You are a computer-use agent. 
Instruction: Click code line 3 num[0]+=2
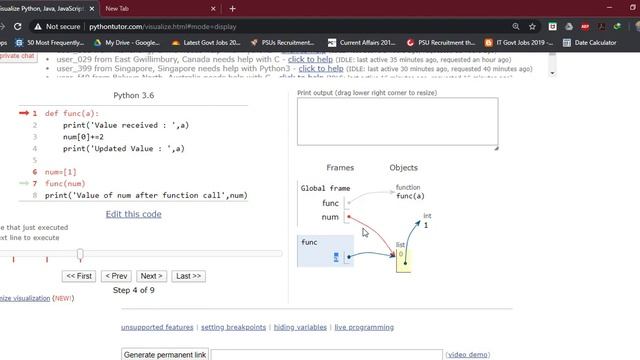coord(83,137)
